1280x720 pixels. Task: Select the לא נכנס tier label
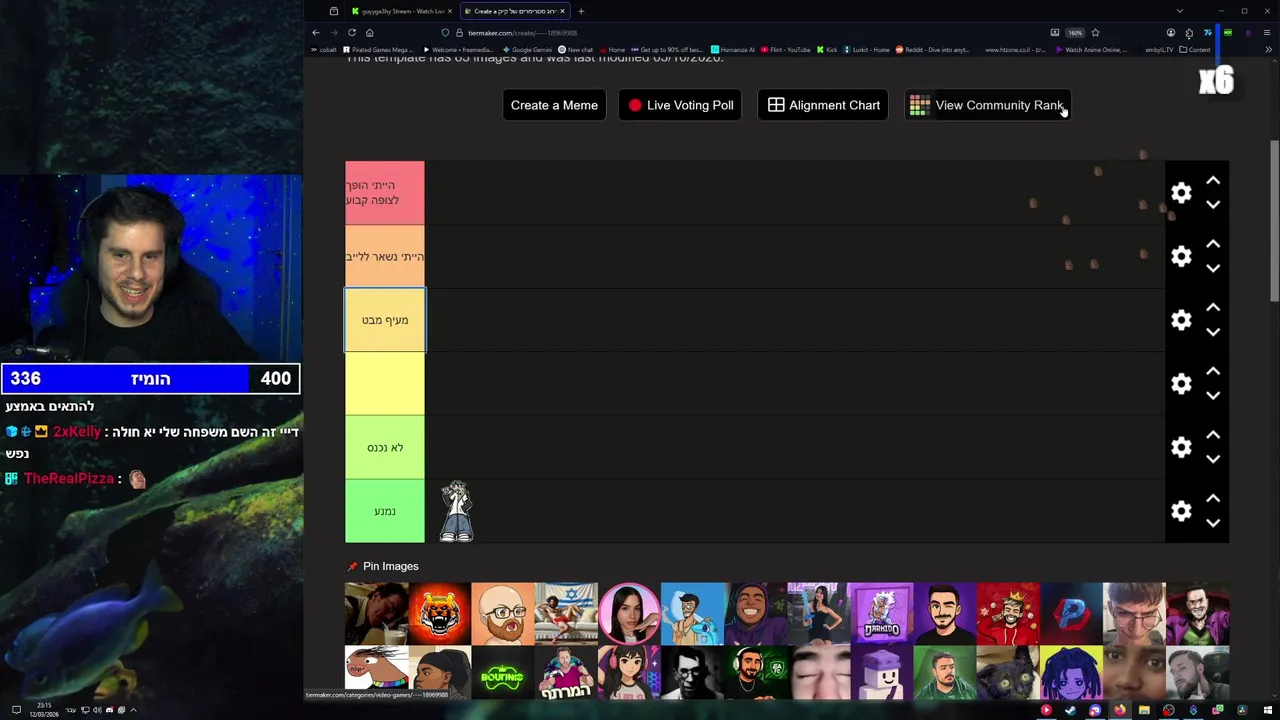click(385, 448)
